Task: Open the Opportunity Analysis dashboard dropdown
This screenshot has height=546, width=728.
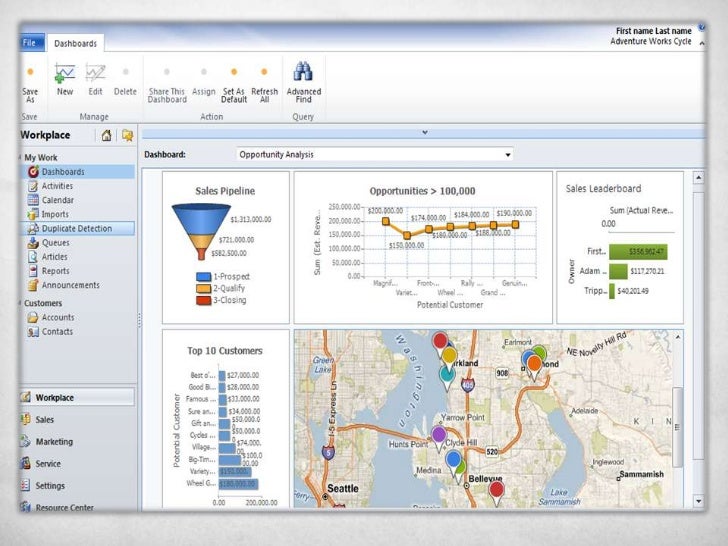Action: click(508, 155)
